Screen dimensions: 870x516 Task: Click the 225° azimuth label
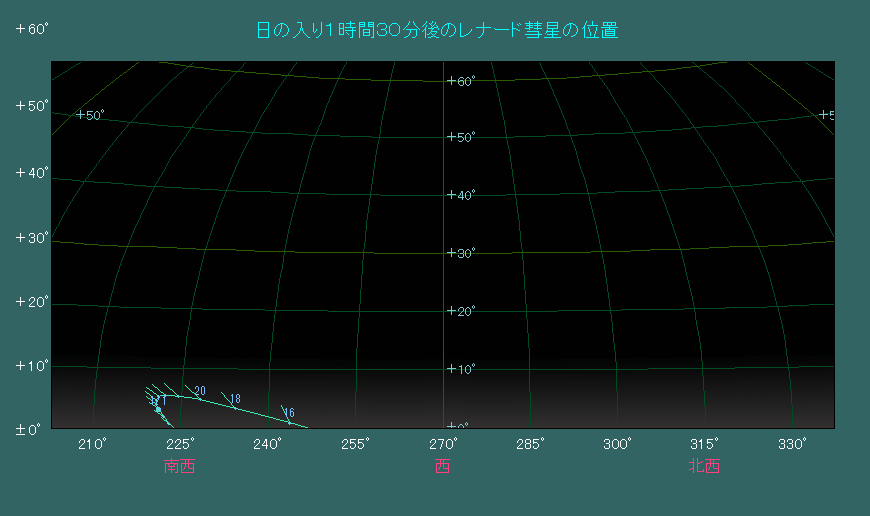180,444
